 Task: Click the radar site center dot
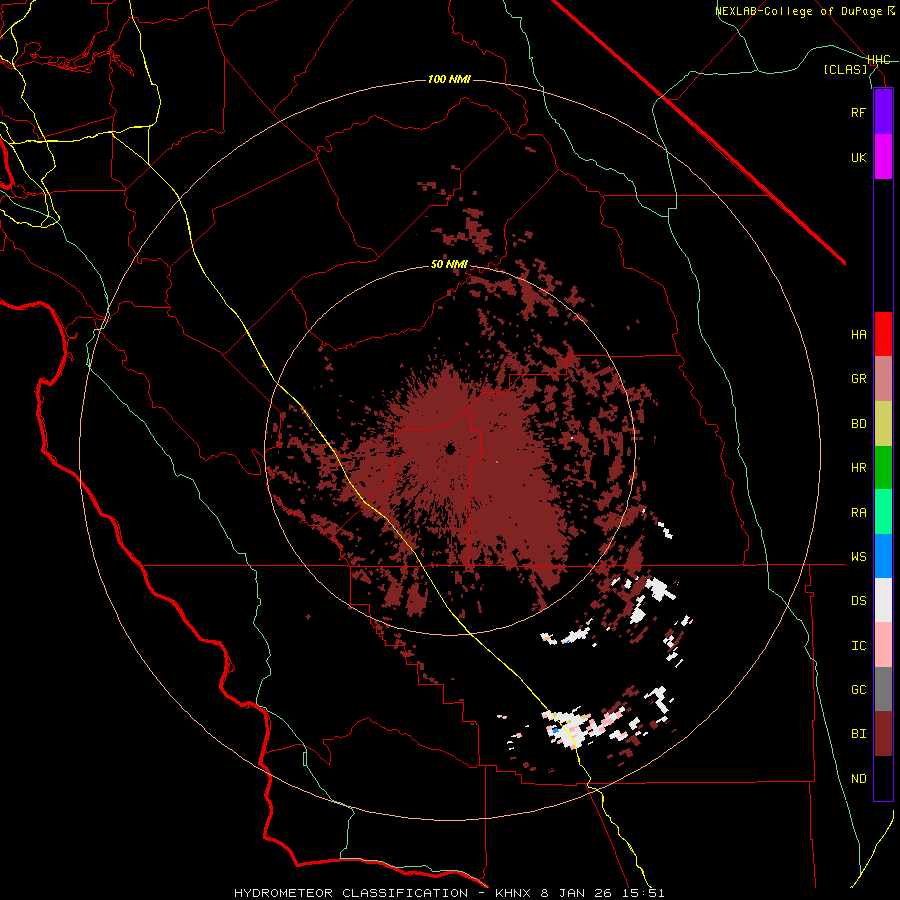(x=451, y=449)
